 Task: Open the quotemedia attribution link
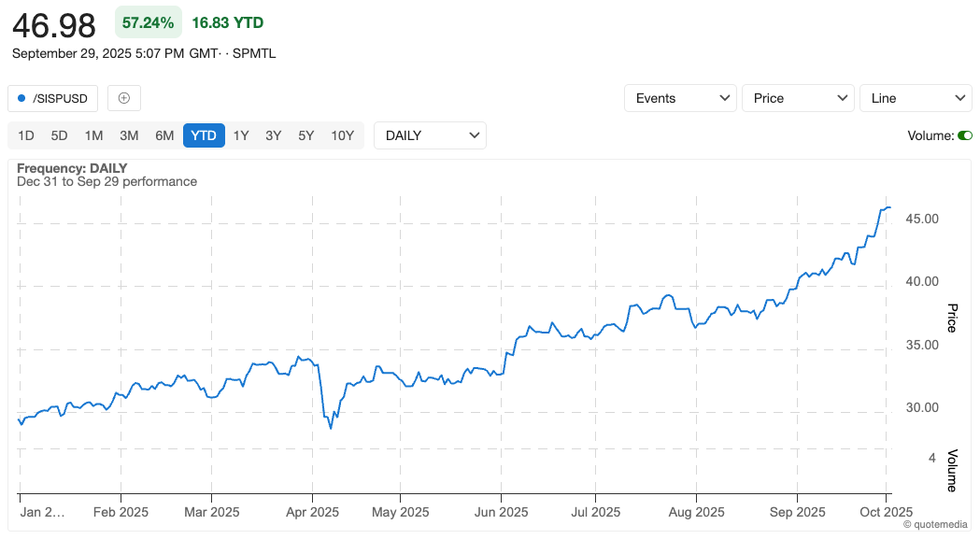(x=935, y=524)
